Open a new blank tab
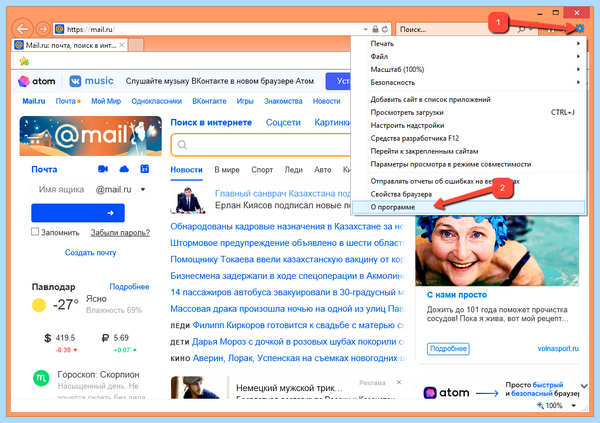Viewport: 600px width, 423px height. coord(136,45)
